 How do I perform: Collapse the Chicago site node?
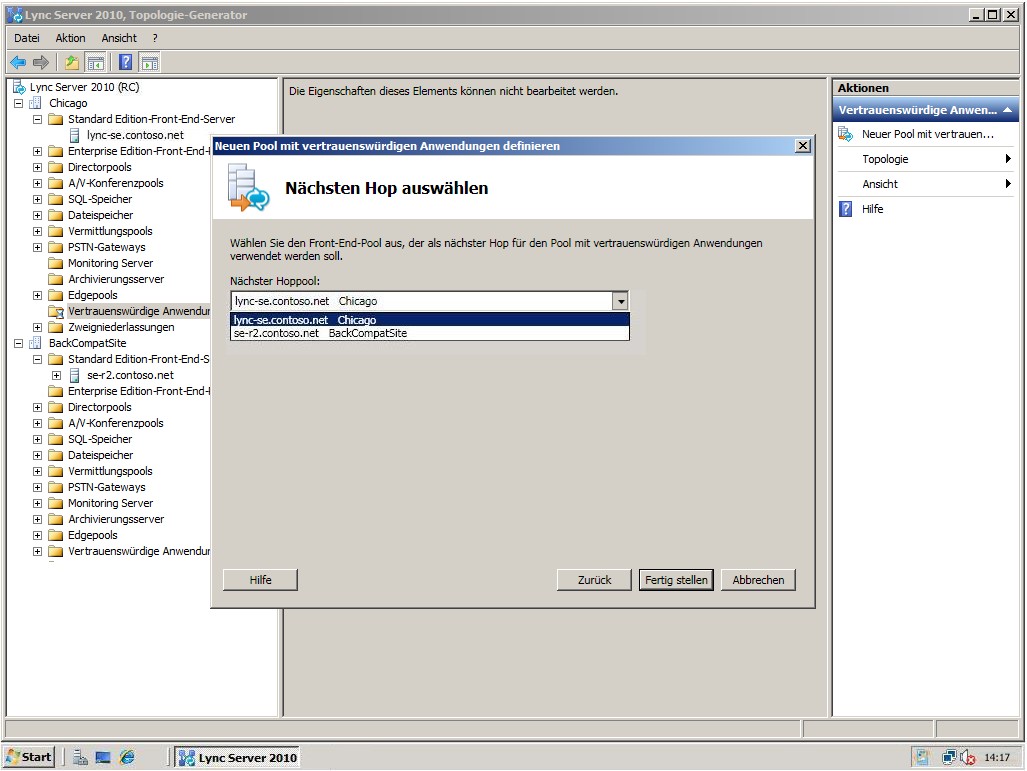[x=18, y=103]
